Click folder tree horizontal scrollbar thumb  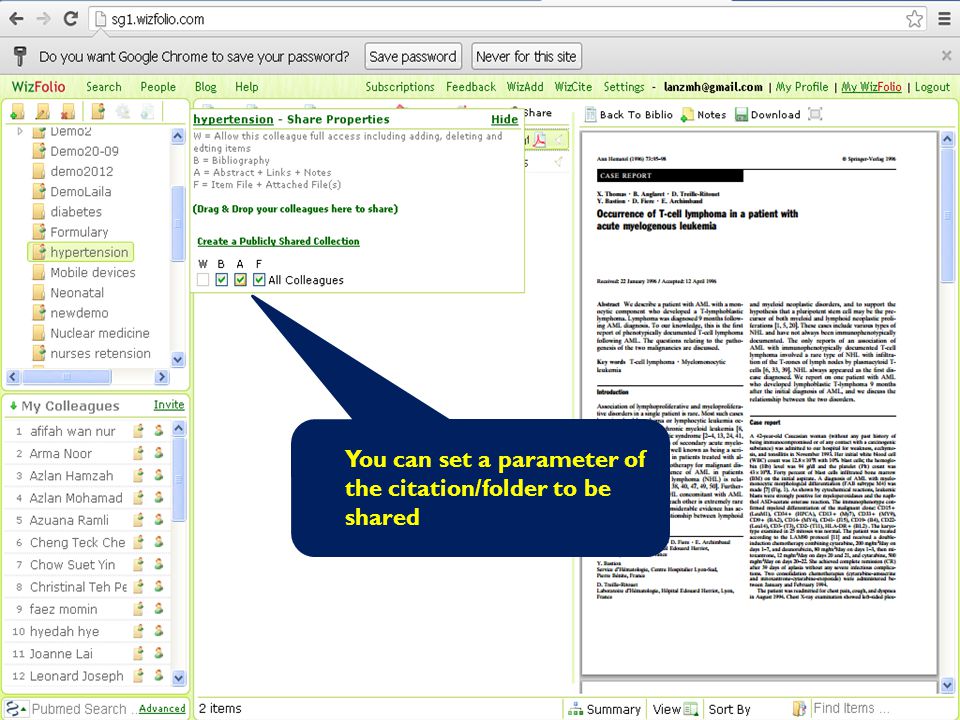point(67,377)
